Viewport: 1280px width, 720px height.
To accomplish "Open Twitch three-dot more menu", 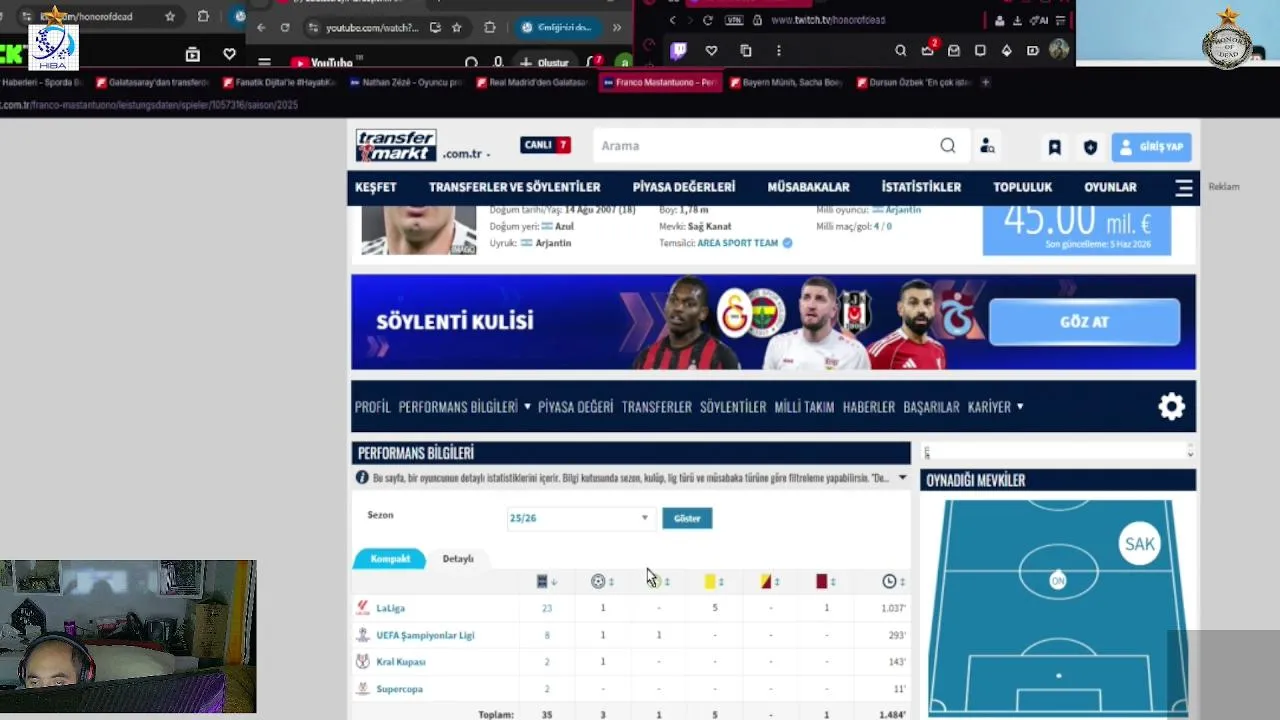I will [x=779, y=50].
